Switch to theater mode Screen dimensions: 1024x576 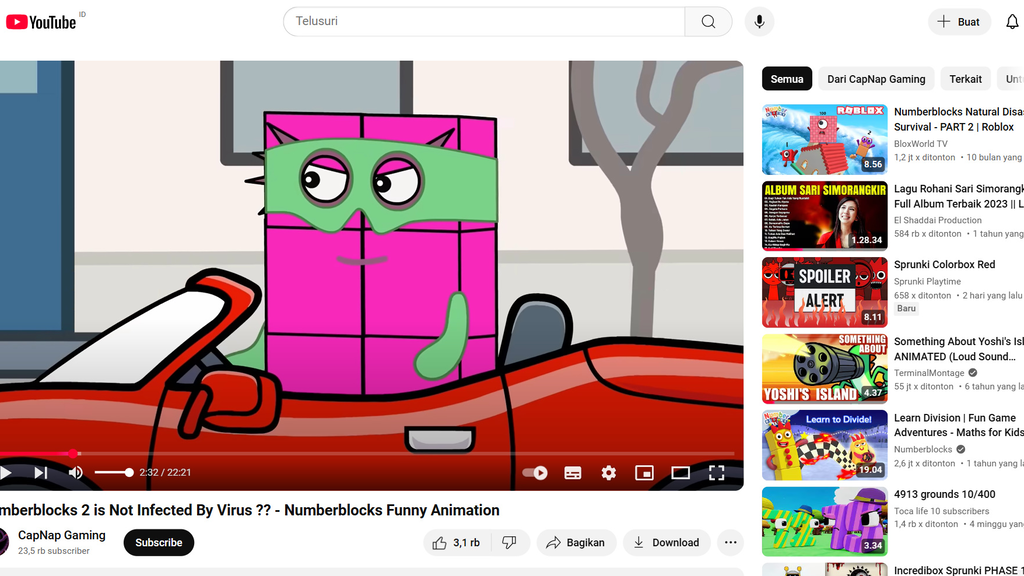click(x=680, y=472)
